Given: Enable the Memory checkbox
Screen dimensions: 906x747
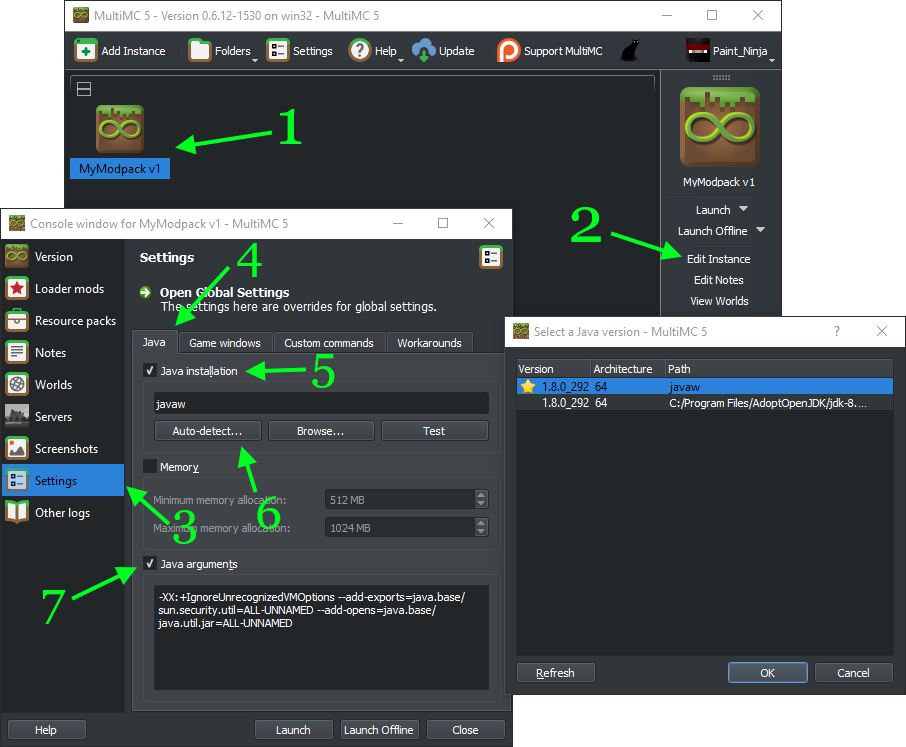Looking at the screenshot, I should (x=150, y=466).
